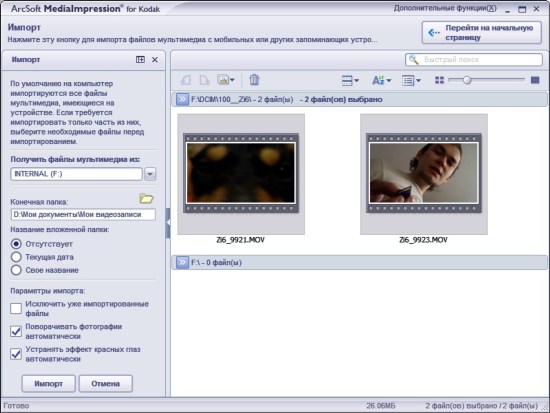Click the small thumbnails grid icon
Screen dimensions: 550x413
coord(439,80)
